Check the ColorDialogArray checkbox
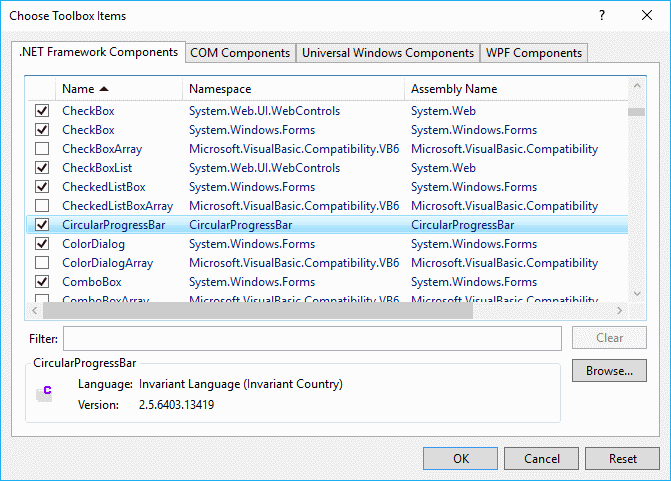 tap(42, 263)
